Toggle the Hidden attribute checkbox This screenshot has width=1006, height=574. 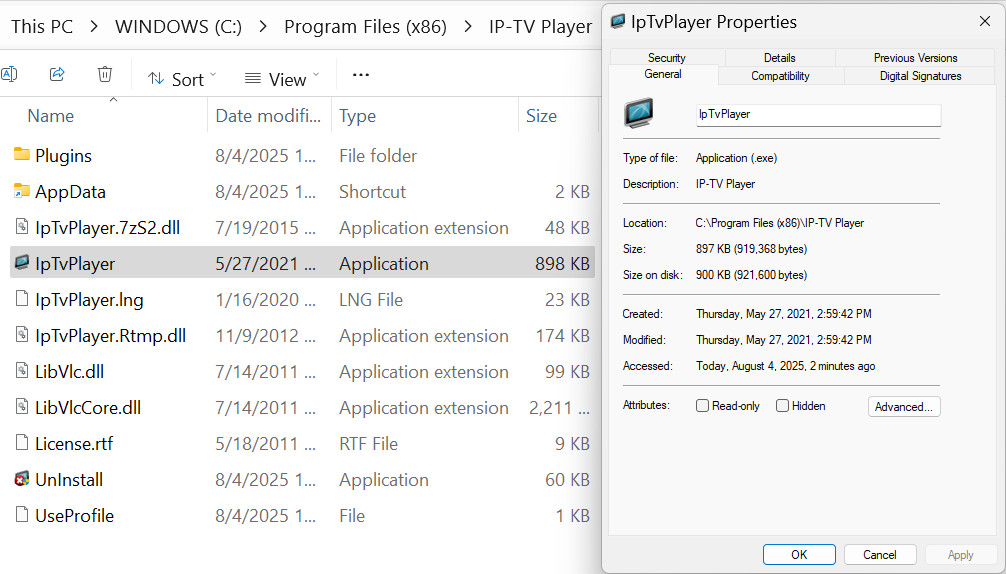tap(782, 406)
